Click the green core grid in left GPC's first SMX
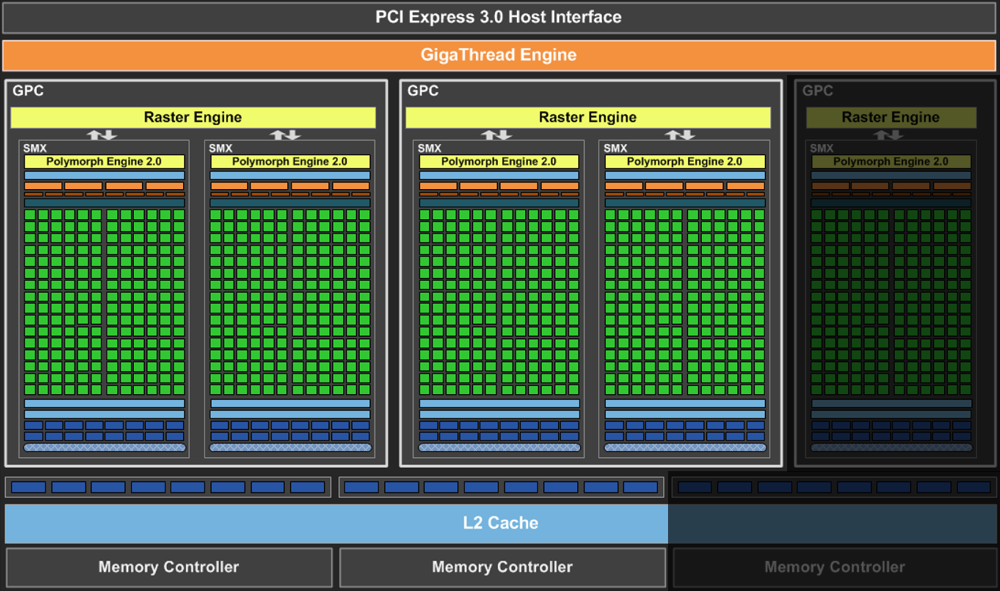Viewport: 1000px width, 591px height. click(104, 302)
